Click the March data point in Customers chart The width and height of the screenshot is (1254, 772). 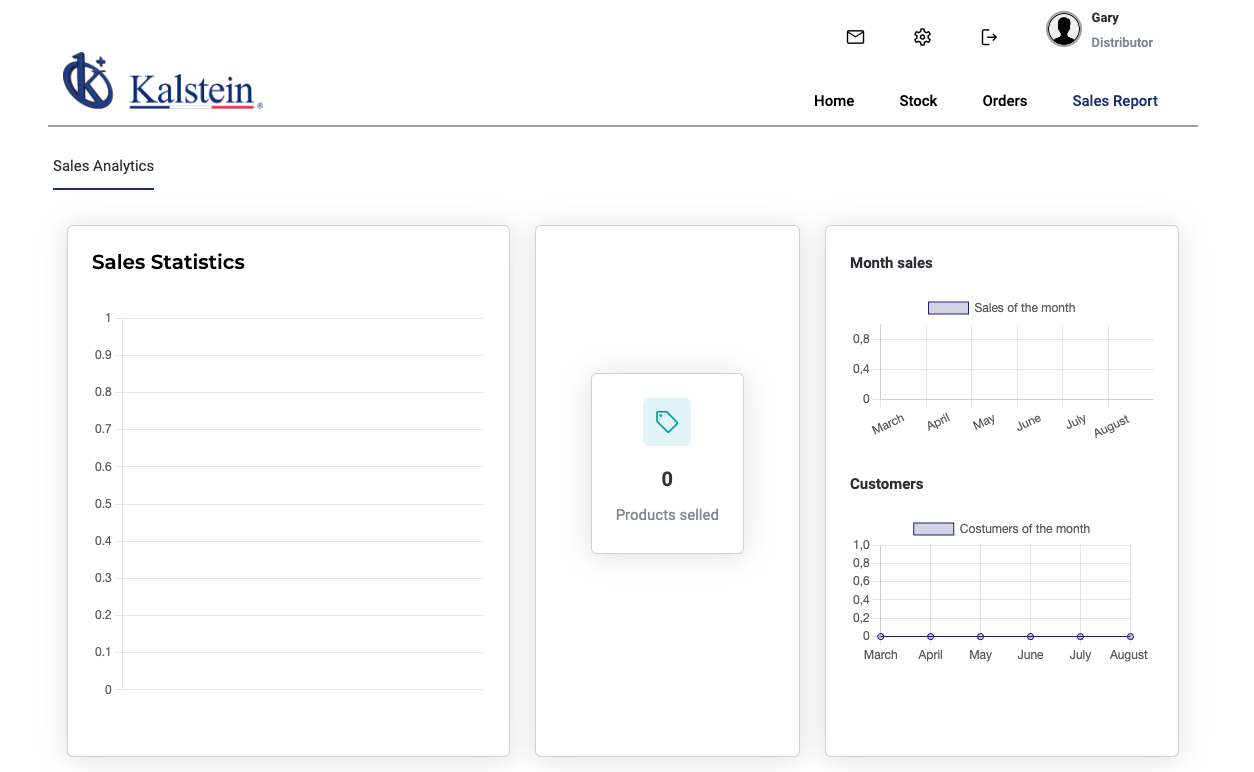881,636
